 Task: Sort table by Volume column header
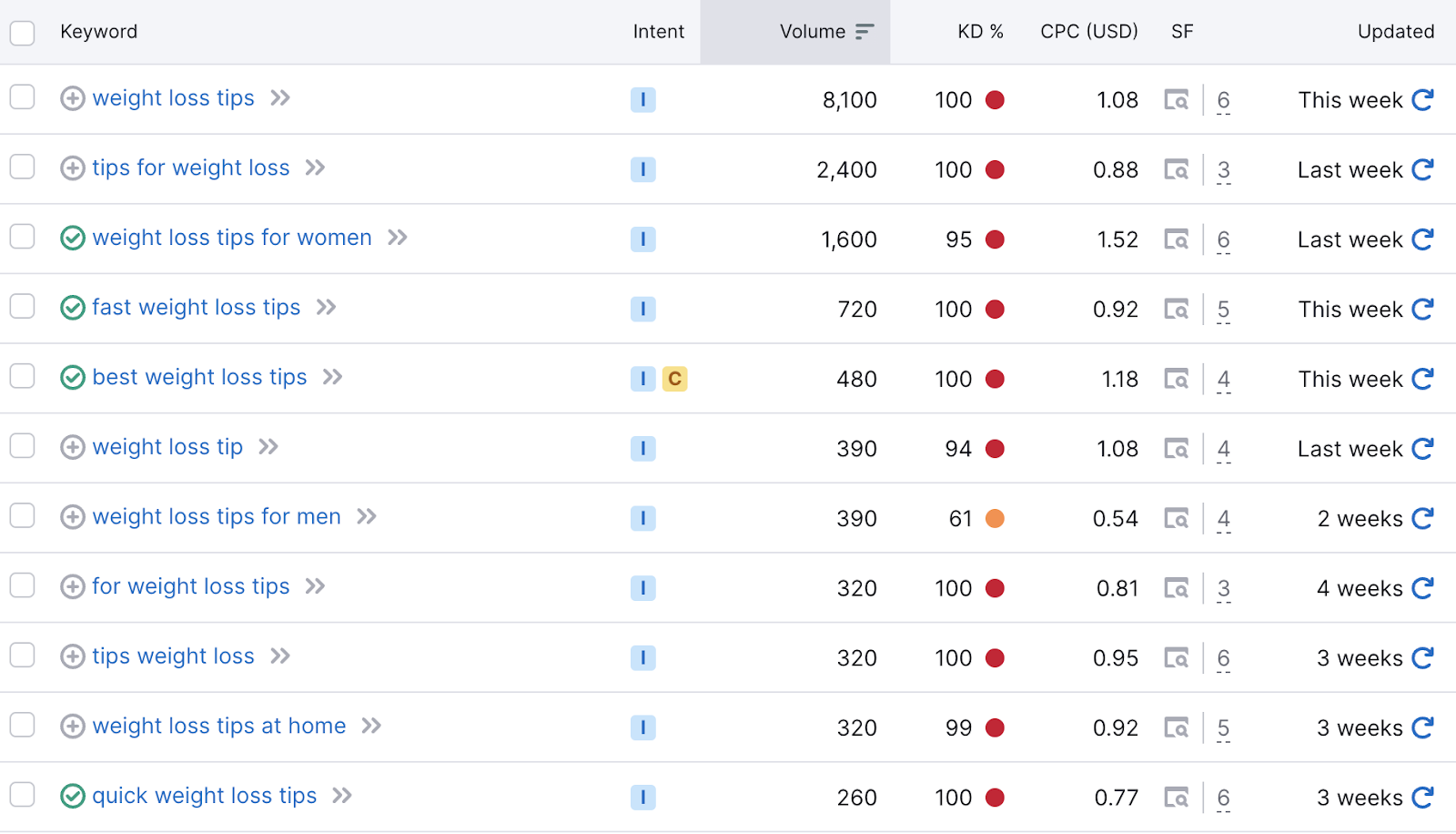pyautogui.click(x=813, y=32)
